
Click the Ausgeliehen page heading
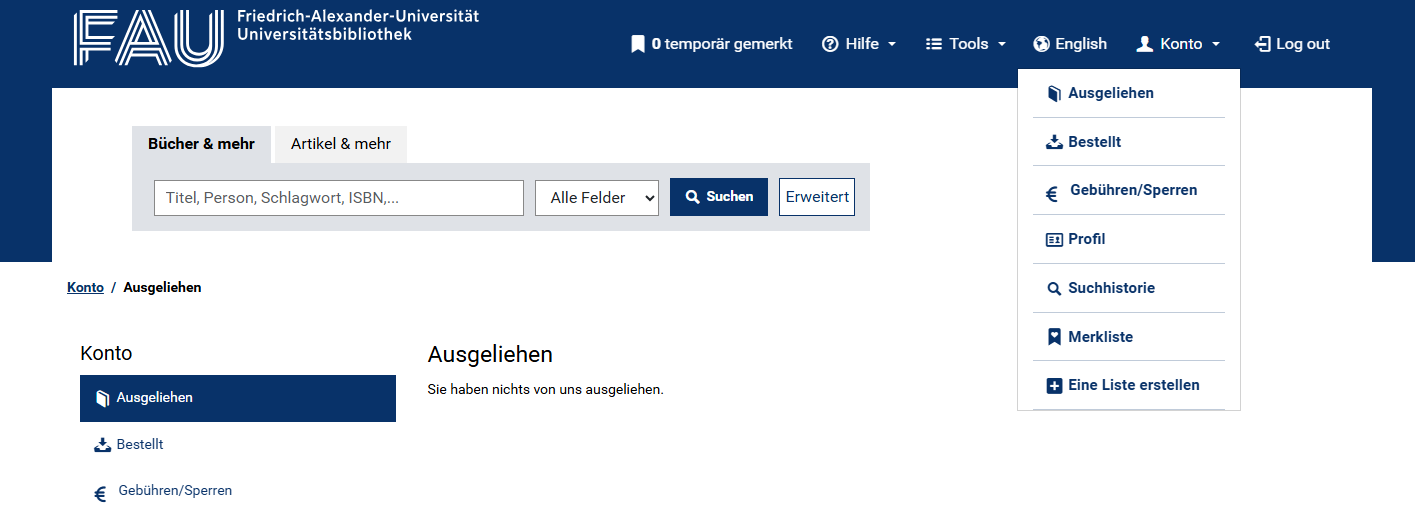tap(490, 354)
